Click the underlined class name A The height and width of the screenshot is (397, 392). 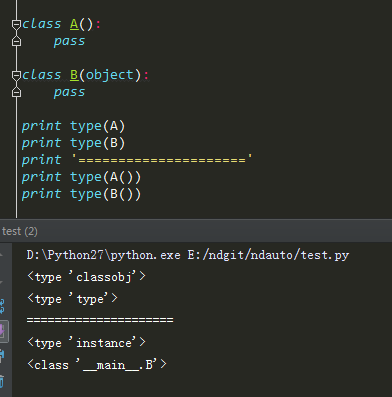pos(74,24)
